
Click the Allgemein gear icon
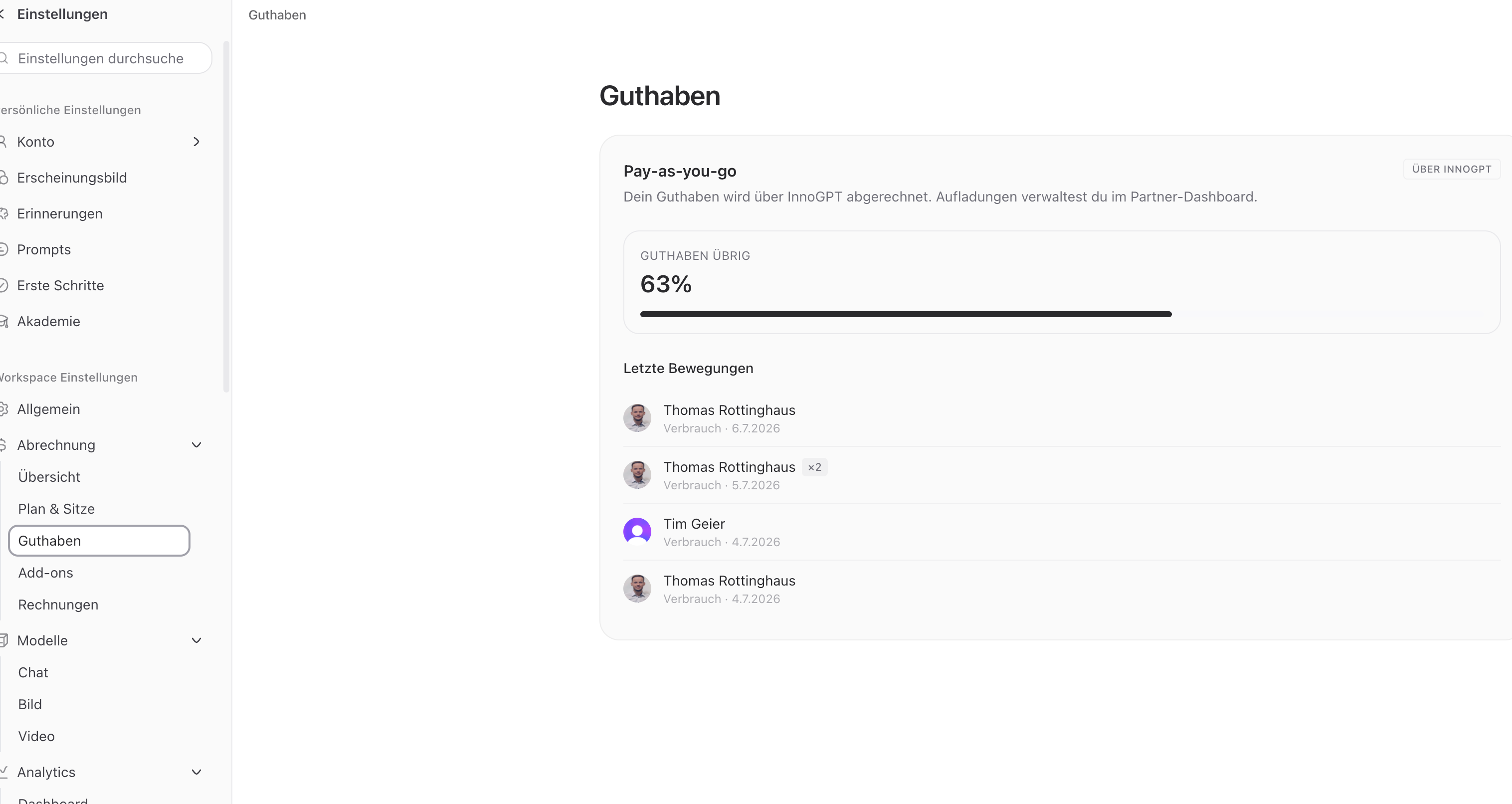coord(3,409)
